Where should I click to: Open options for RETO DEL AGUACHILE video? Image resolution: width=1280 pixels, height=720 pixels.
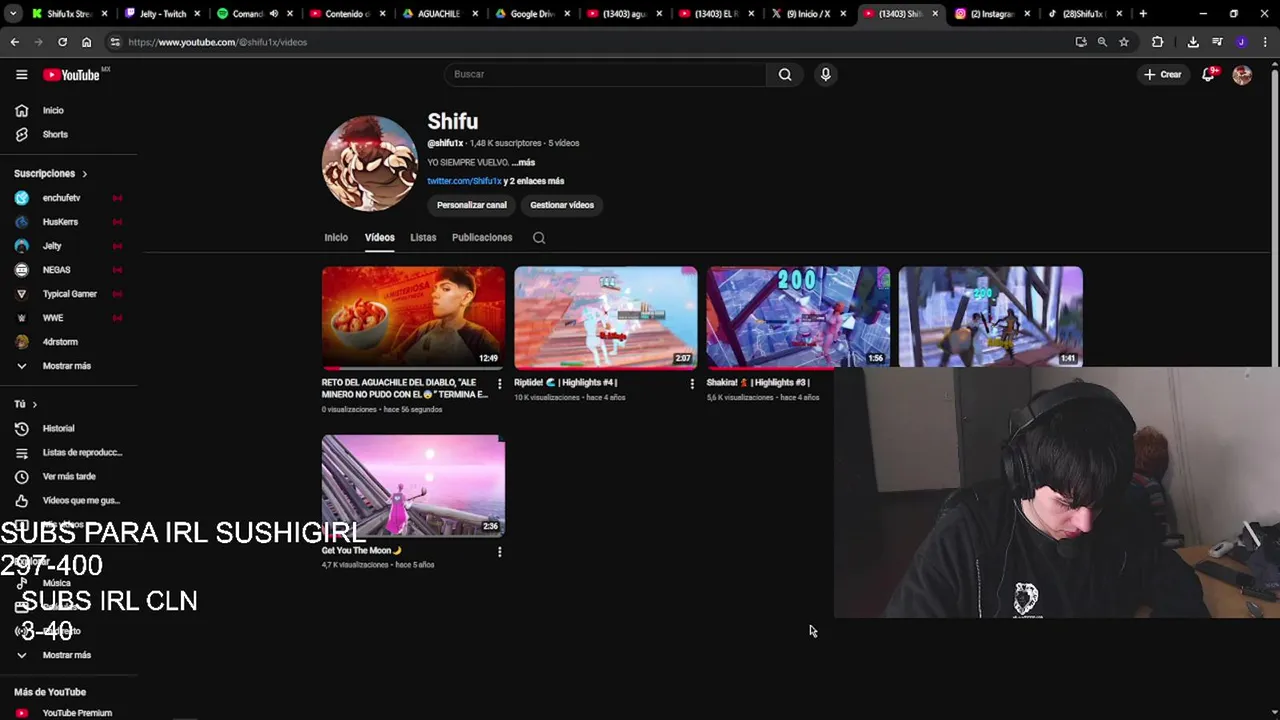499,383
